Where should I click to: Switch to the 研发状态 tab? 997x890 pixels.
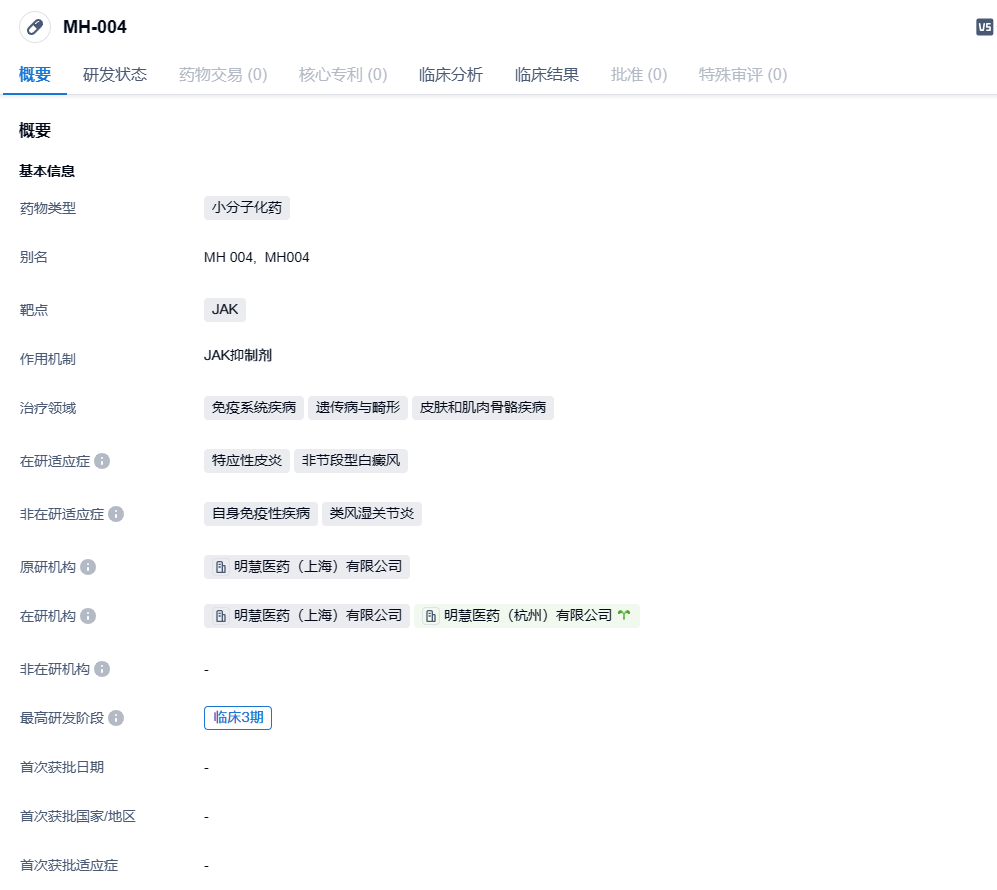pos(115,75)
